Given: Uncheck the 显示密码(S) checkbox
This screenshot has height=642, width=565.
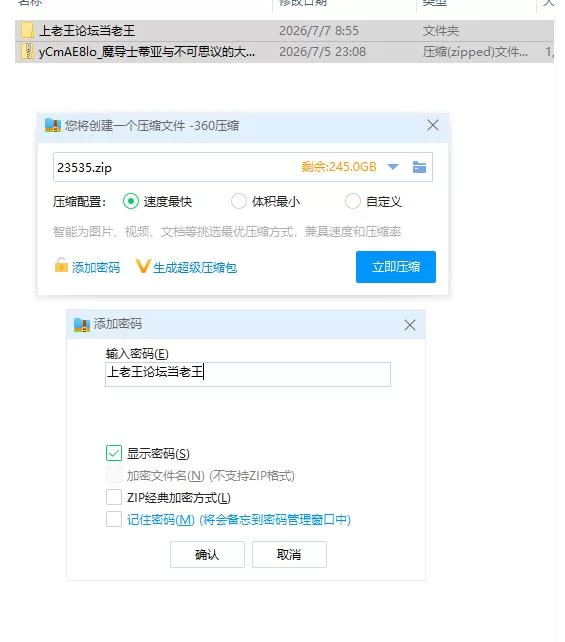Looking at the screenshot, I should point(114,453).
